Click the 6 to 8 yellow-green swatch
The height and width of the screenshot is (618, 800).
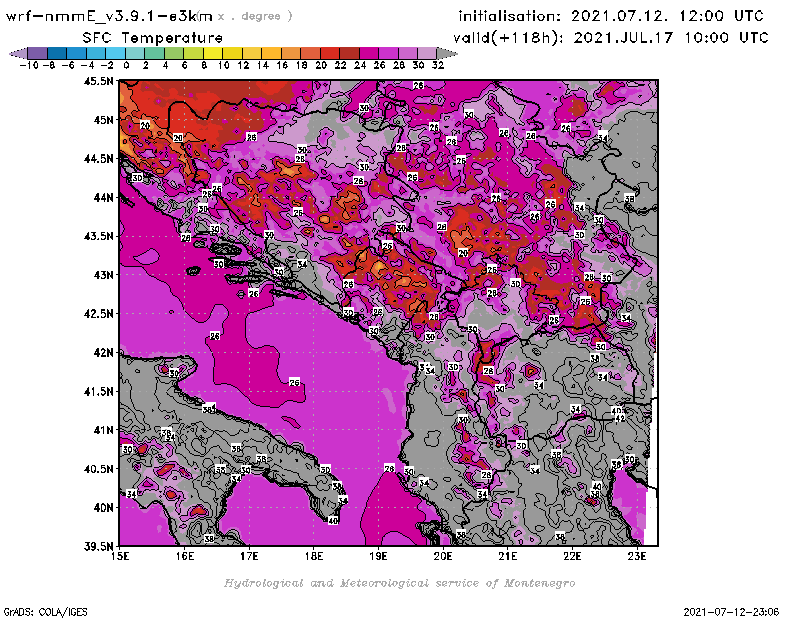click(193, 53)
